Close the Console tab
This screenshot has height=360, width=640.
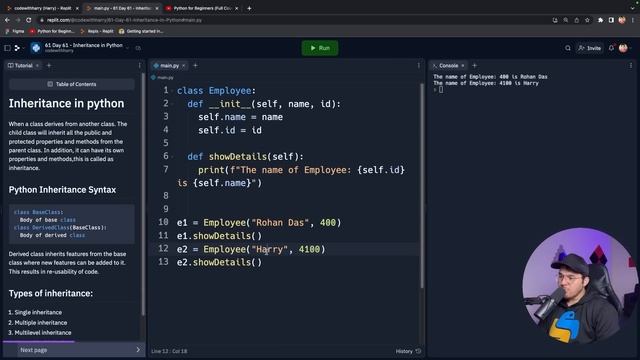click(463, 65)
